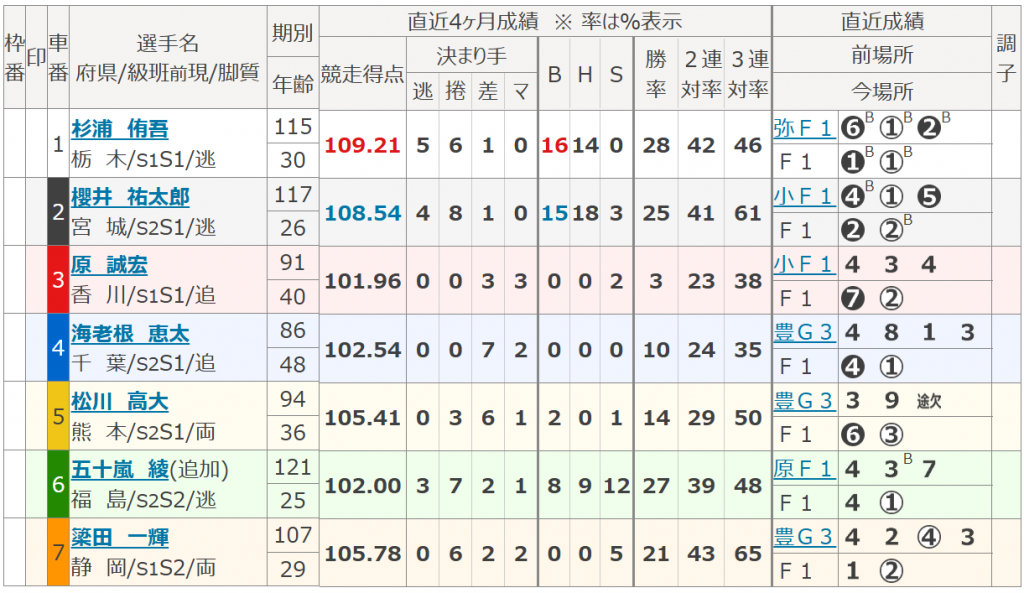Open the 原F1 previous venue link

tap(803, 468)
